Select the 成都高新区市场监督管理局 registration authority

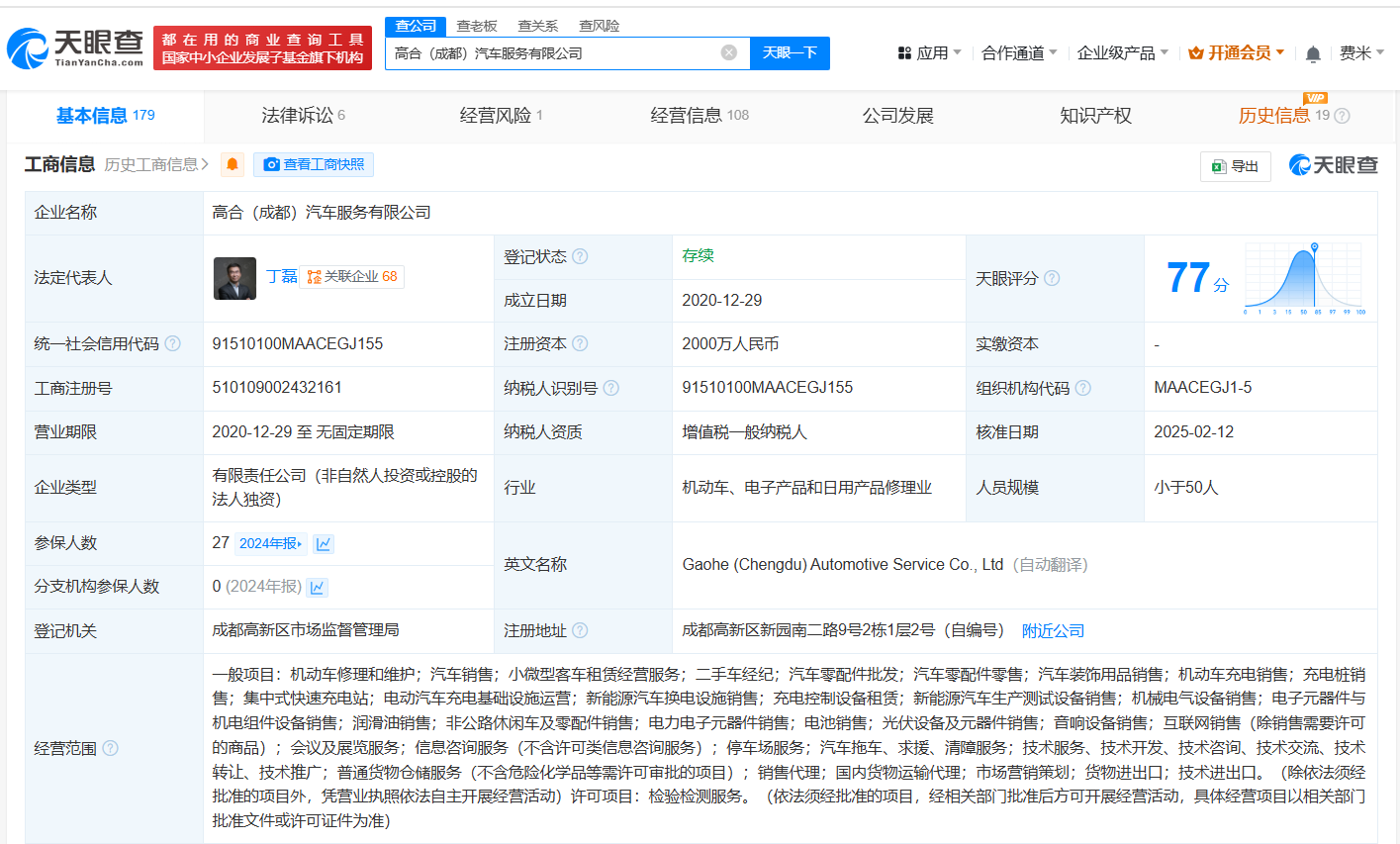305,630
